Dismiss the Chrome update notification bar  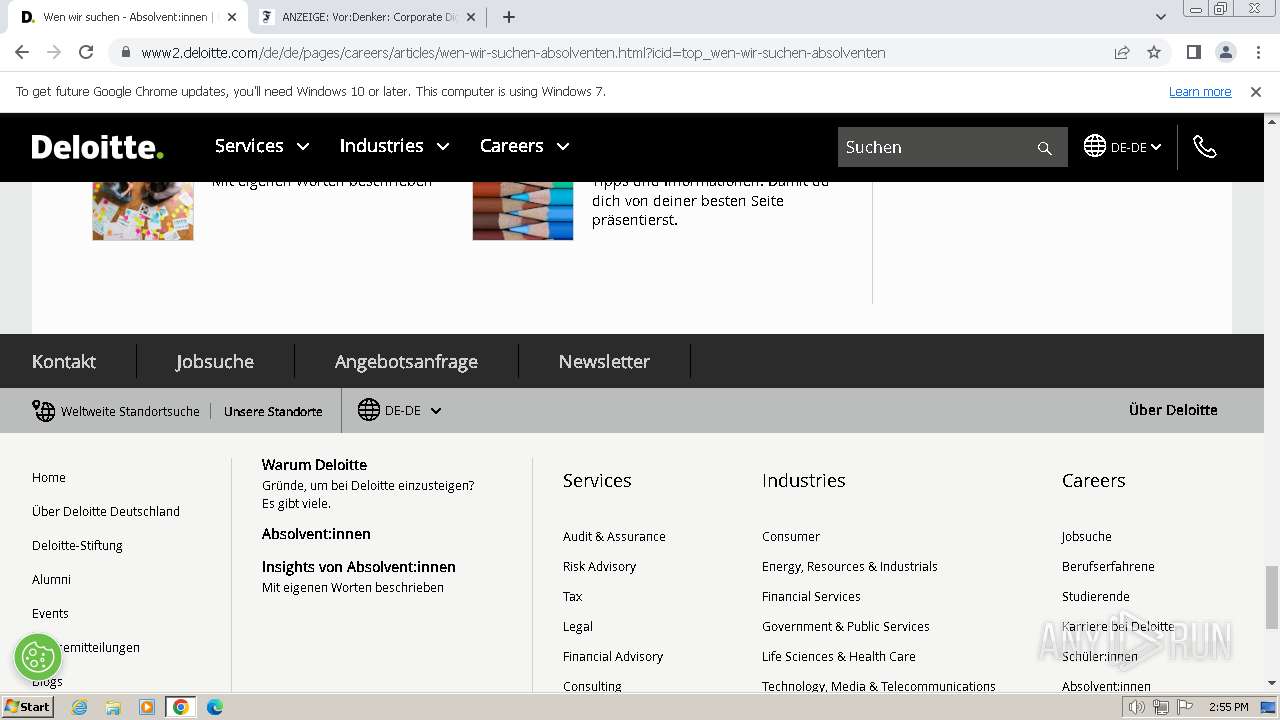[1256, 91]
